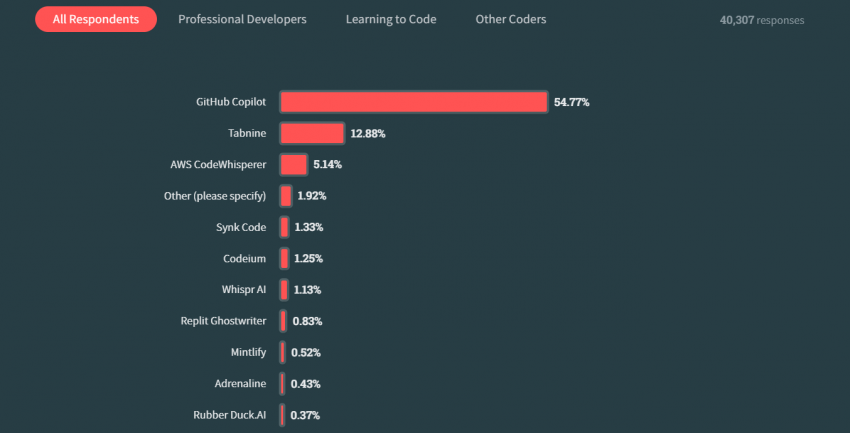The height and width of the screenshot is (433, 850).
Task: Select the All Respondents tab
Action: coord(95,19)
